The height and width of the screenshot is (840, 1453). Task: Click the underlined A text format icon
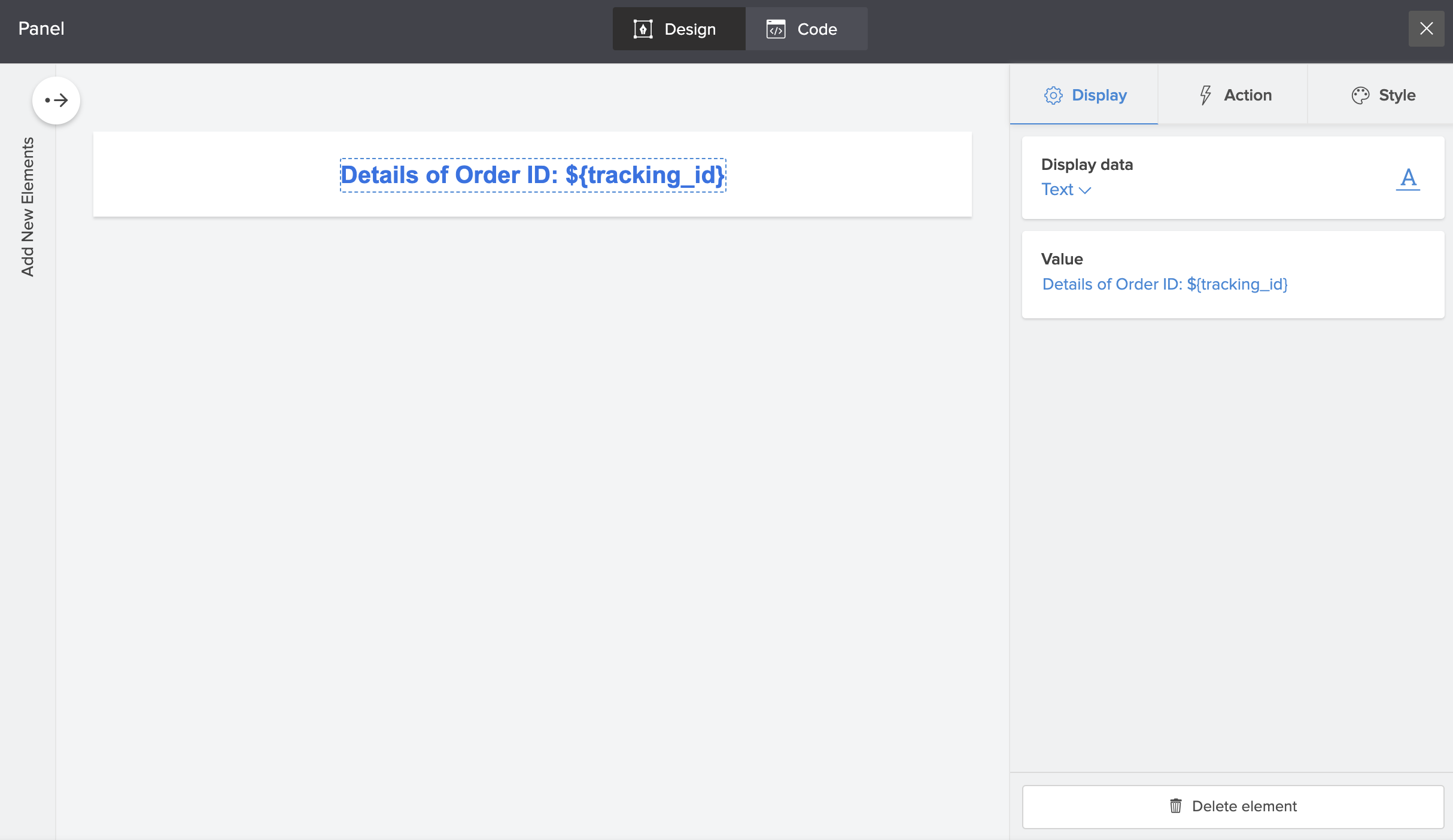coord(1408,178)
